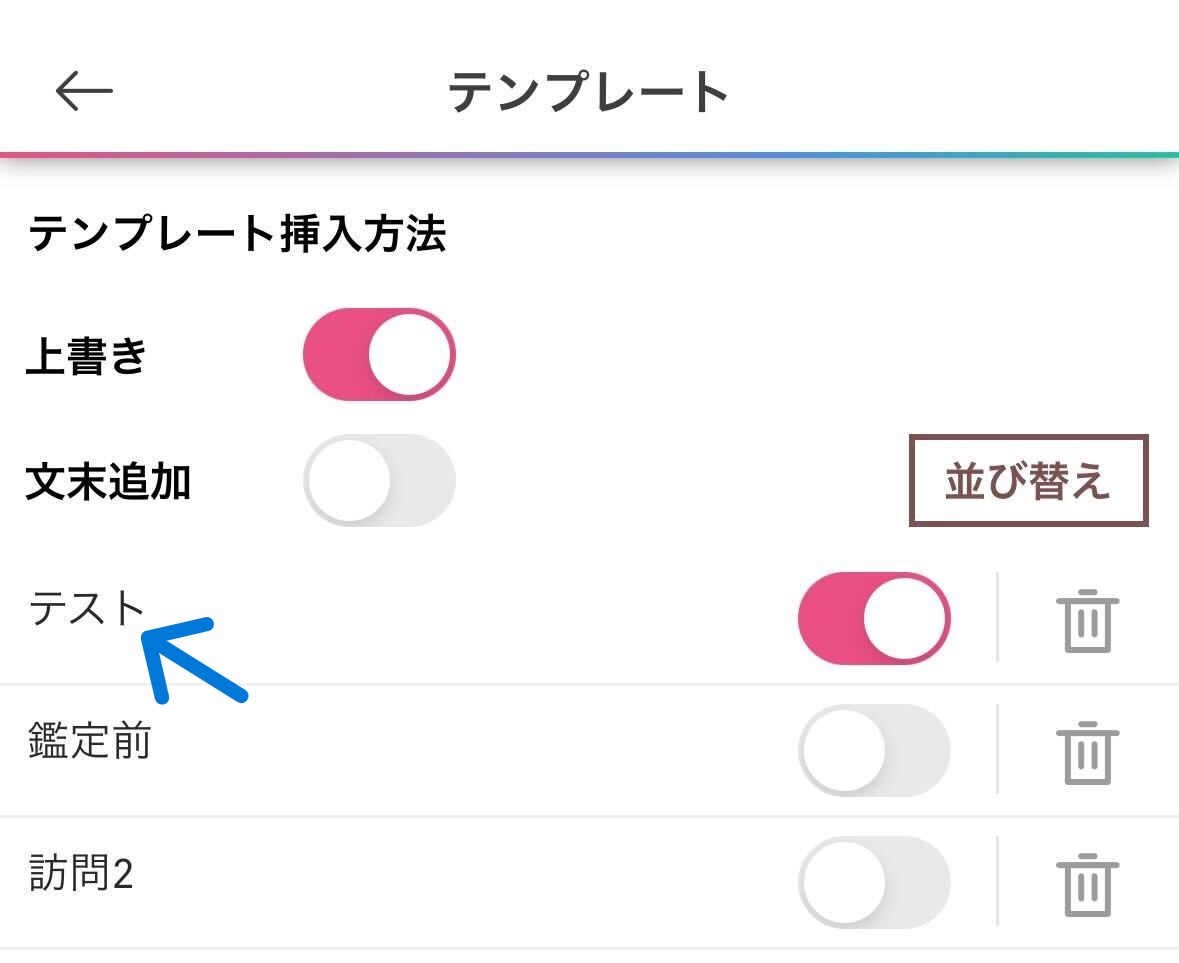Image resolution: width=1179 pixels, height=963 pixels.
Task: Select the 文末追加 option label
Action: [108, 481]
